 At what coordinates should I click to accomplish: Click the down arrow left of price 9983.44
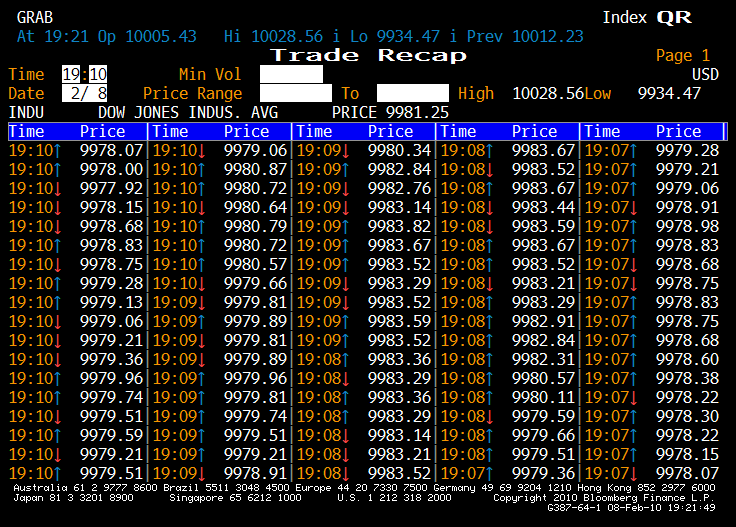tap(490, 207)
